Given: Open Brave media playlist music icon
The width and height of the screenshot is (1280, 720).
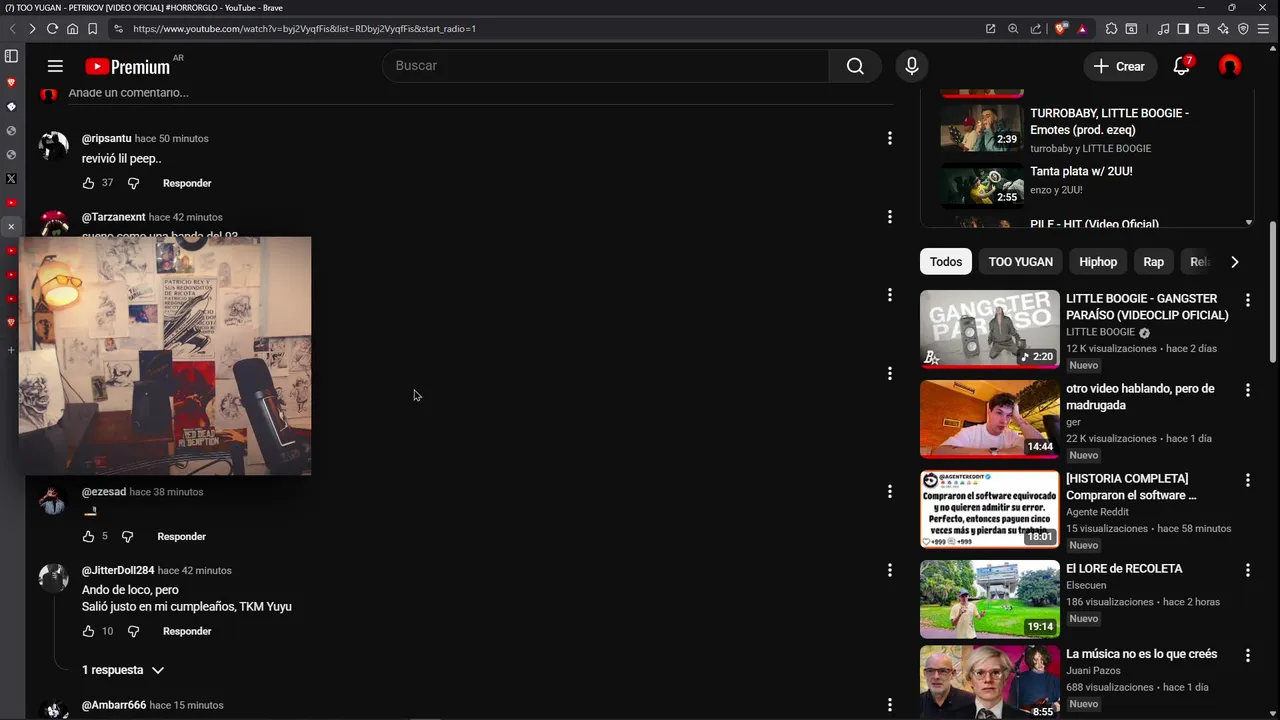Looking at the screenshot, I should (1163, 29).
